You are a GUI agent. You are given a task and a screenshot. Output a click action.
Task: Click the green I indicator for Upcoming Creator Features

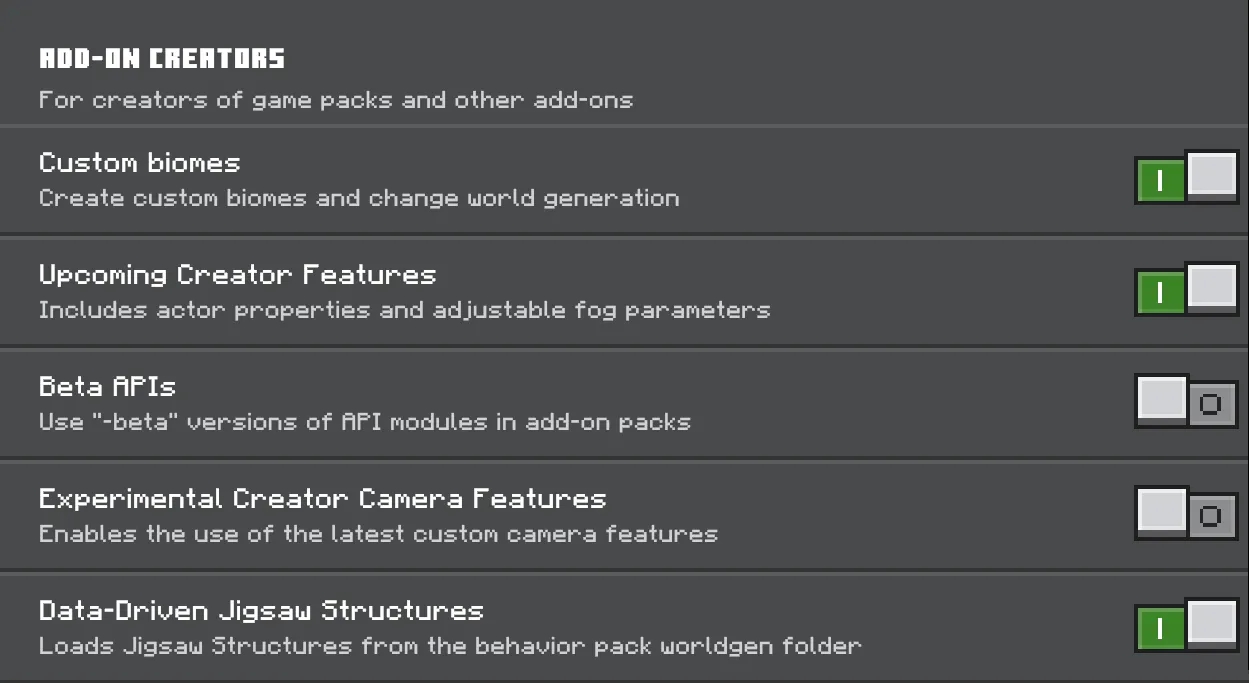pos(1160,294)
